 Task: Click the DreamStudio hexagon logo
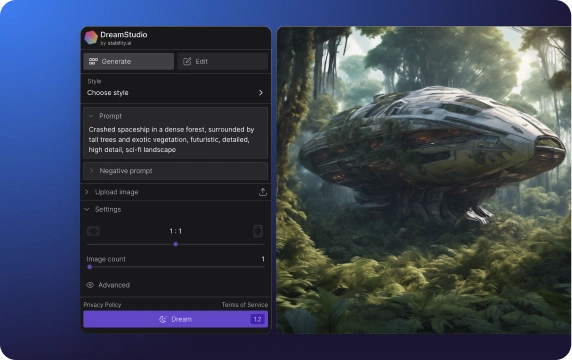(91, 37)
